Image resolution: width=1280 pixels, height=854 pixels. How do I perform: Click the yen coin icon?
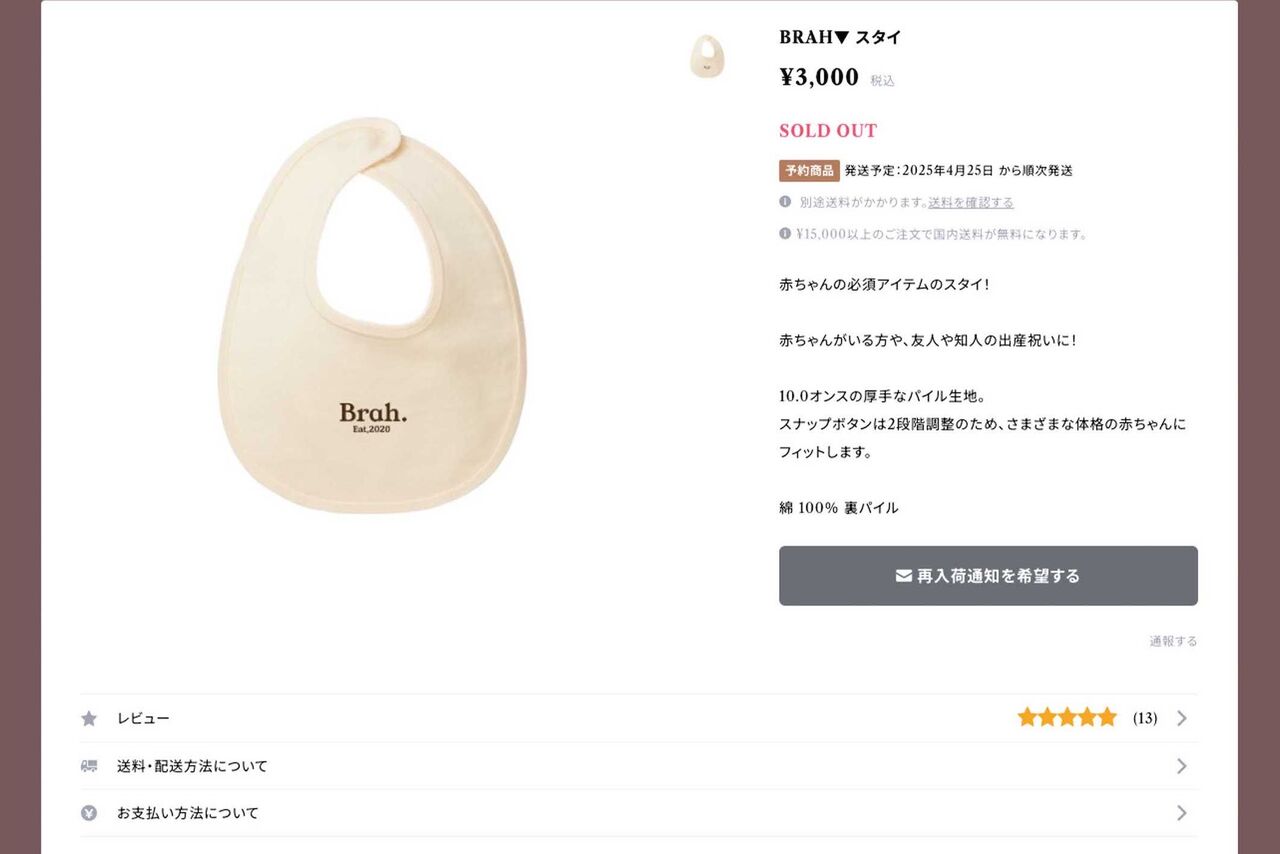pos(89,813)
